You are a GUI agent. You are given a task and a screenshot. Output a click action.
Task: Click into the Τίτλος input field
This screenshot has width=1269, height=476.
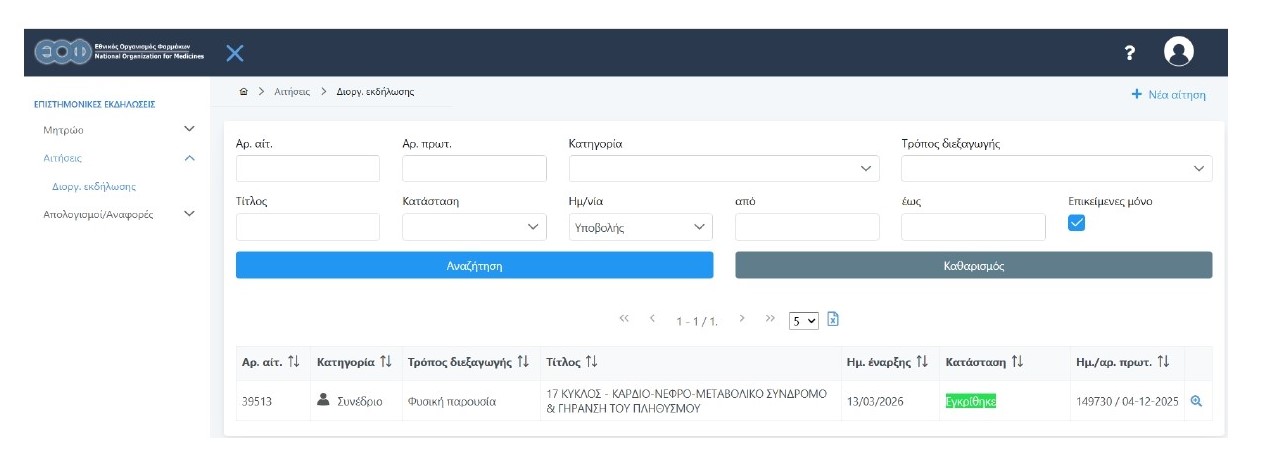(307, 227)
